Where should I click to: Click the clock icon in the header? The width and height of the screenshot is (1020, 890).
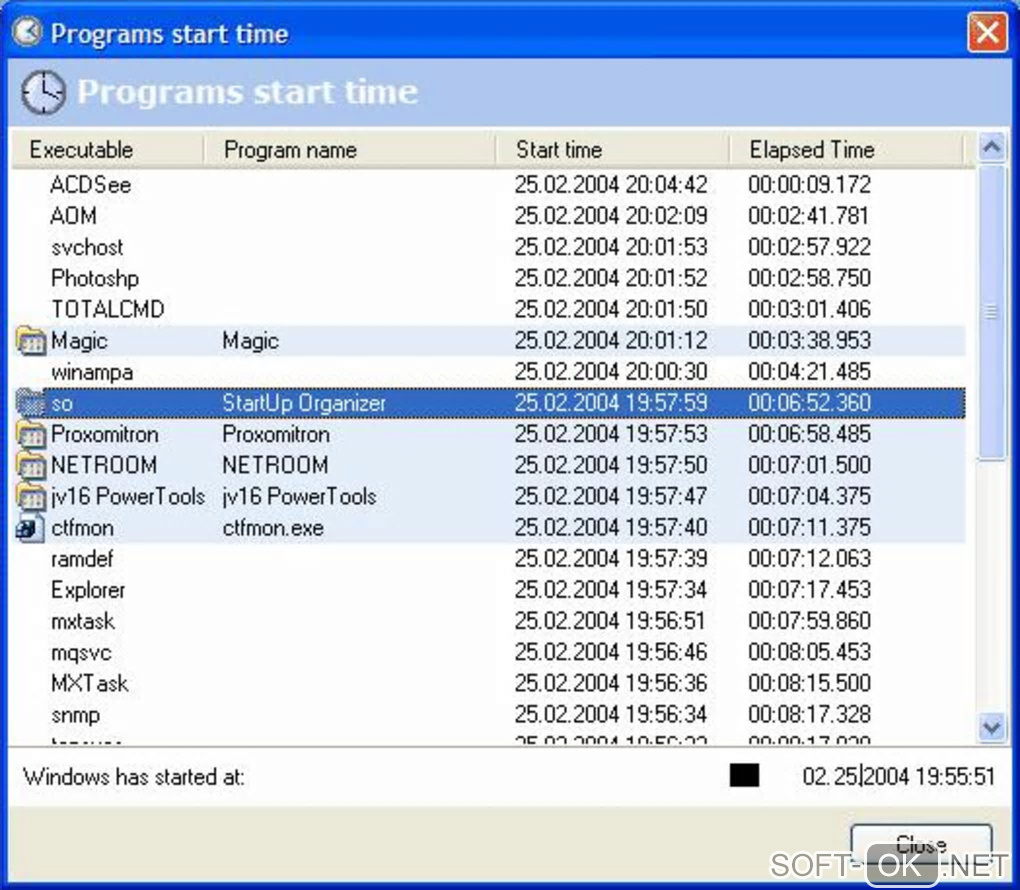(x=43, y=92)
